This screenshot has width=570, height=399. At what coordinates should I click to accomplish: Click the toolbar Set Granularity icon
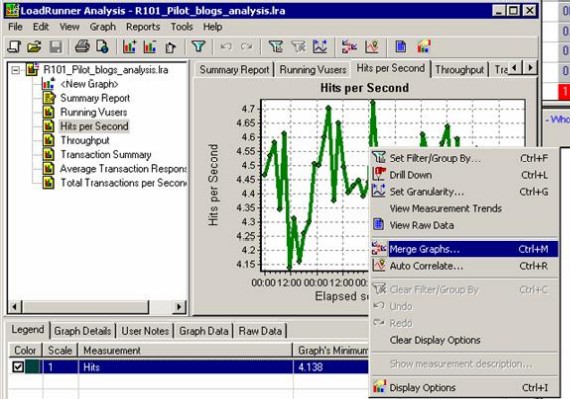(320, 47)
